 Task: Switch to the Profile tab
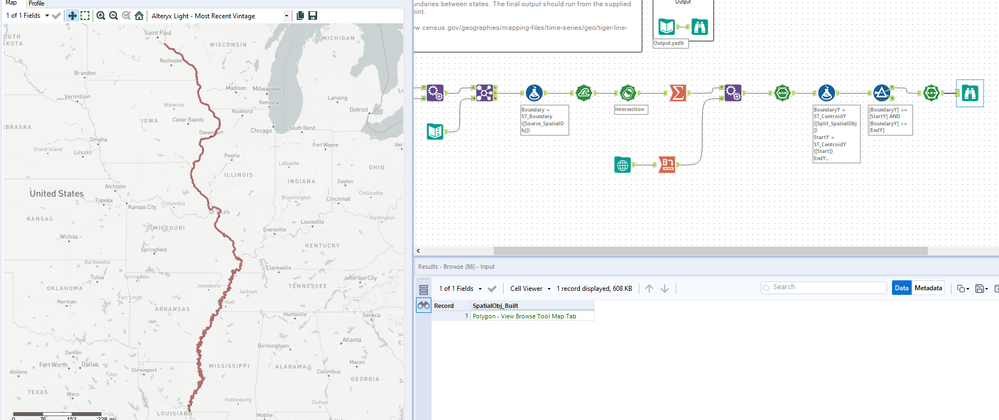pos(36,3)
